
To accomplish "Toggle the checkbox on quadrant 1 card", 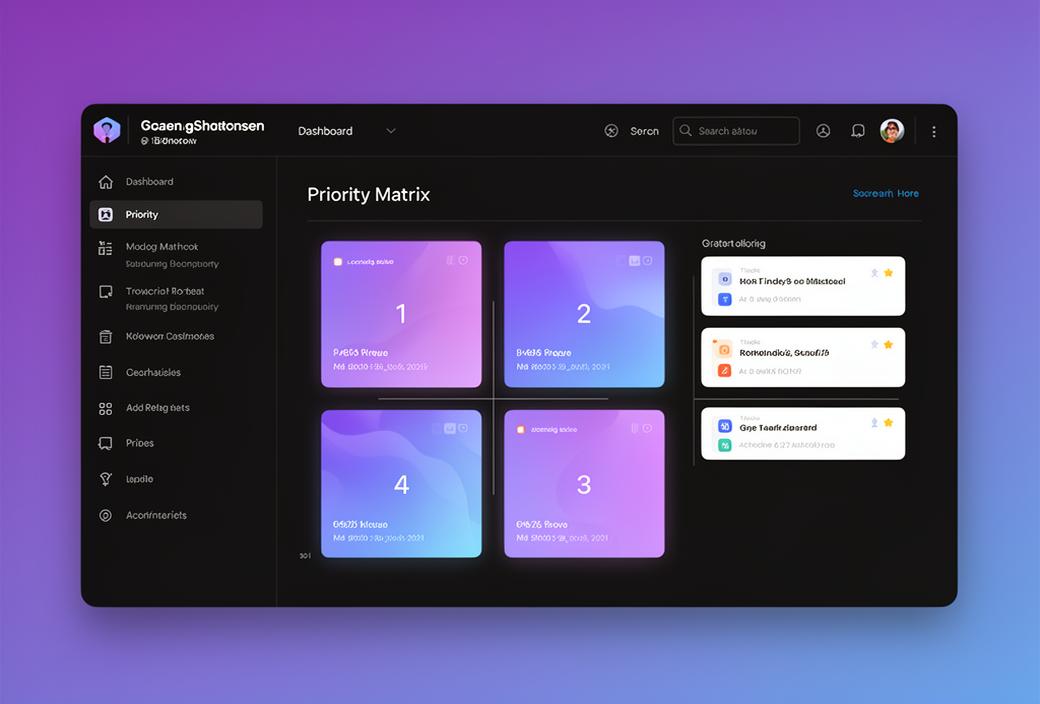I will (338, 262).
